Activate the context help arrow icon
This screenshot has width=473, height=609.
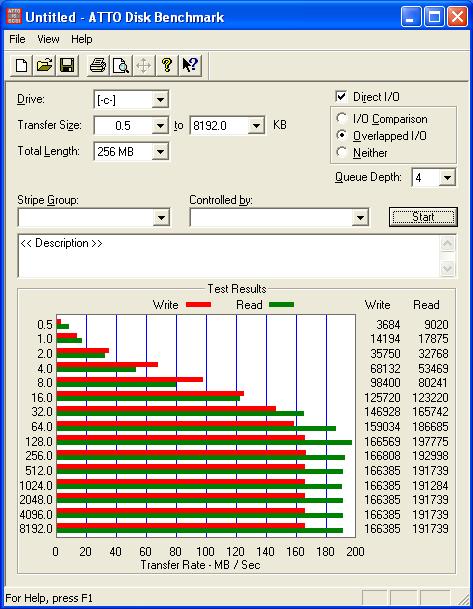[x=190, y=65]
